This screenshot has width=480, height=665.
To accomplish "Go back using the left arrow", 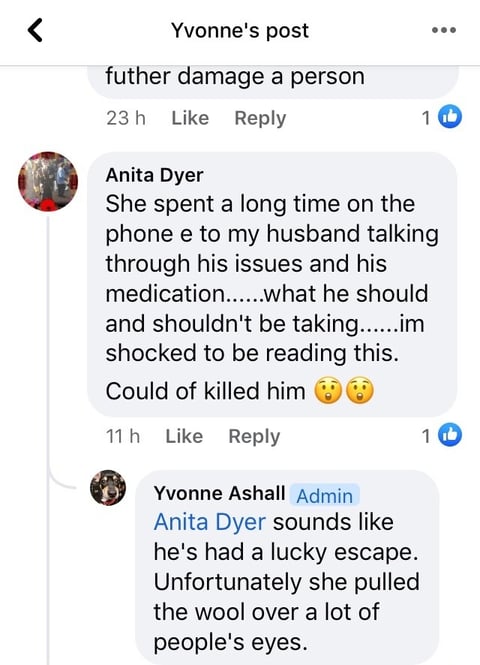I will tap(35, 30).
